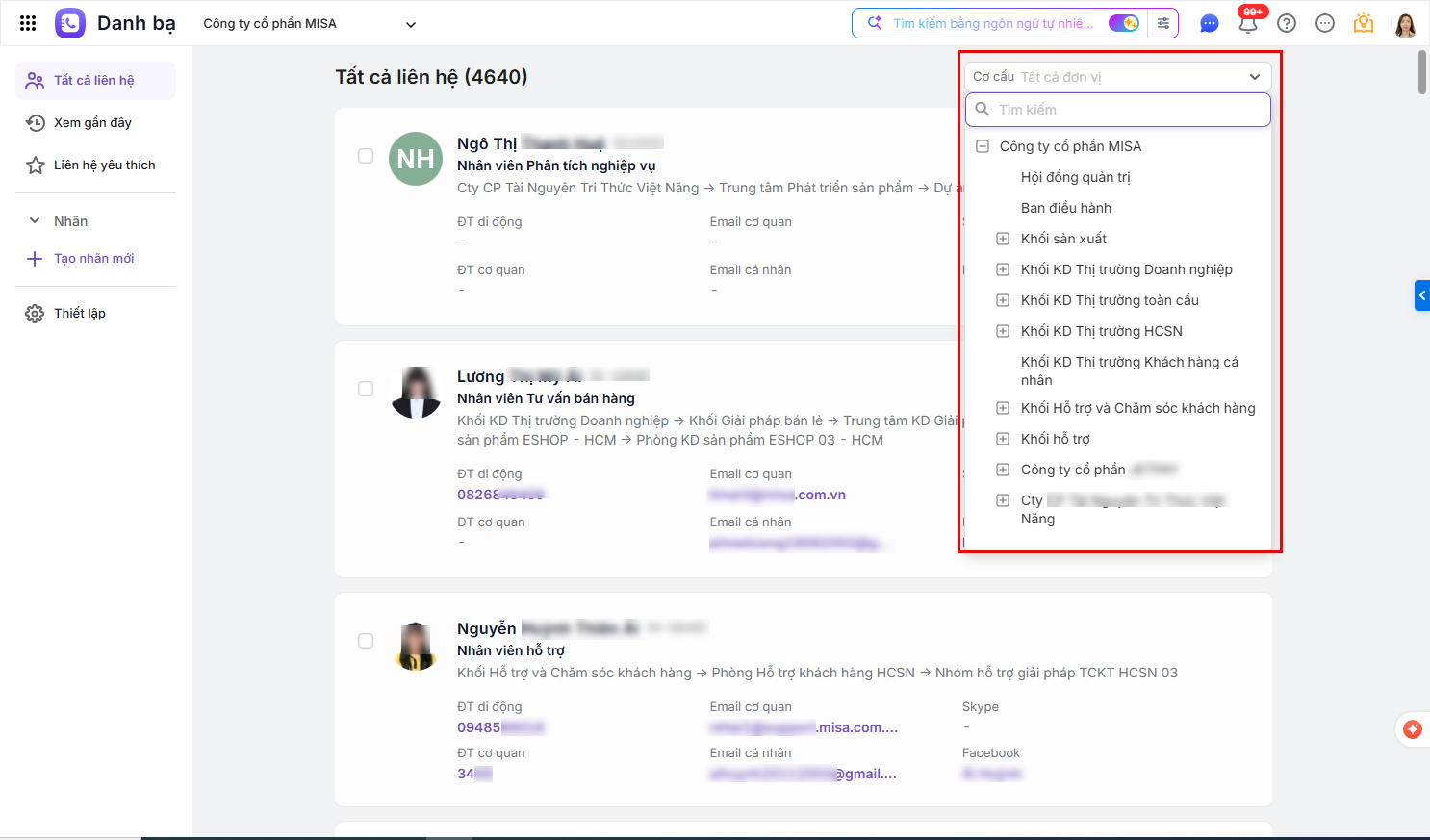Open the Cơ cấu unit dropdown

[x=1117, y=77]
